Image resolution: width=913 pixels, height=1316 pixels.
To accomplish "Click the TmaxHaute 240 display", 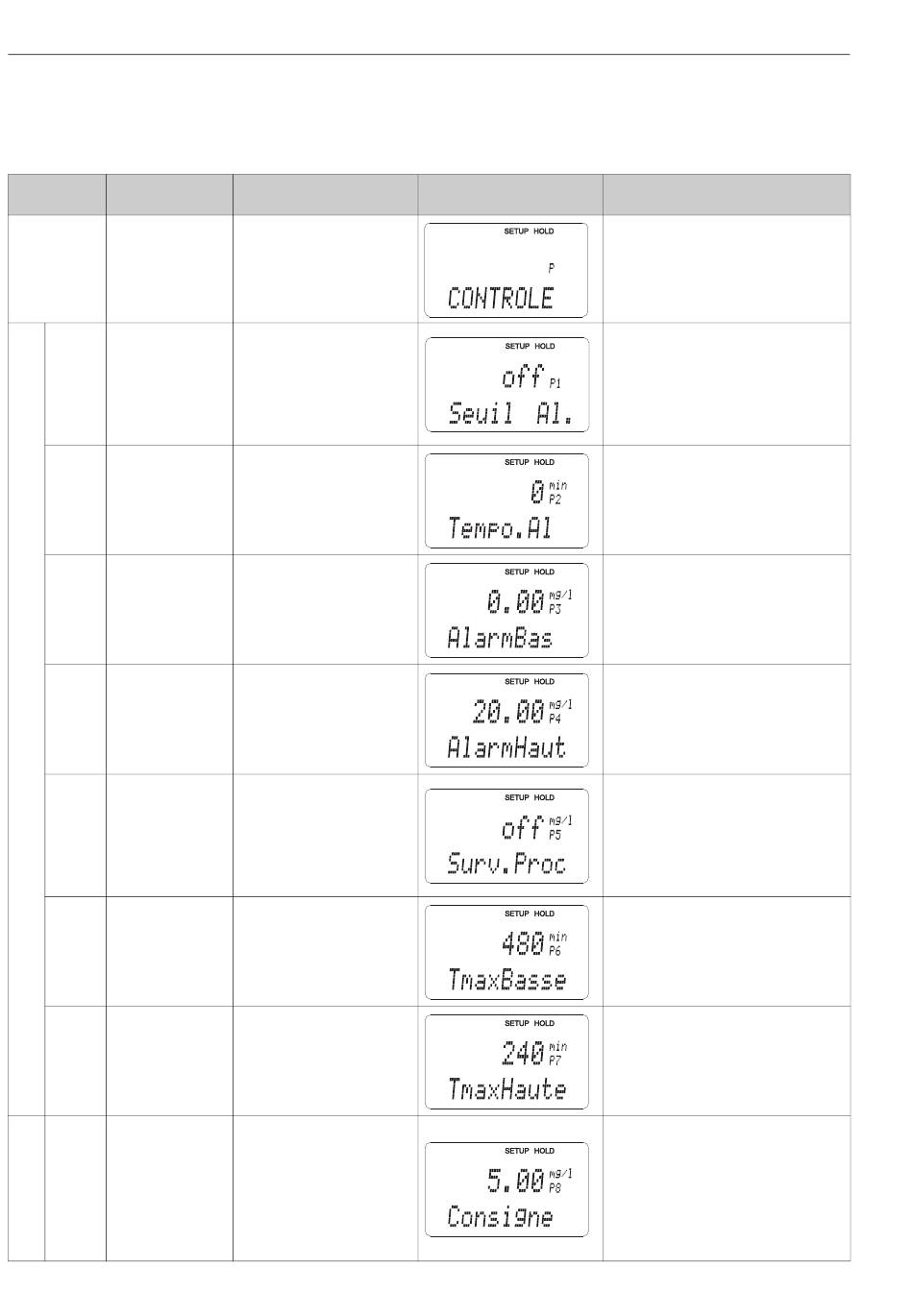I will [x=506, y=1062].
